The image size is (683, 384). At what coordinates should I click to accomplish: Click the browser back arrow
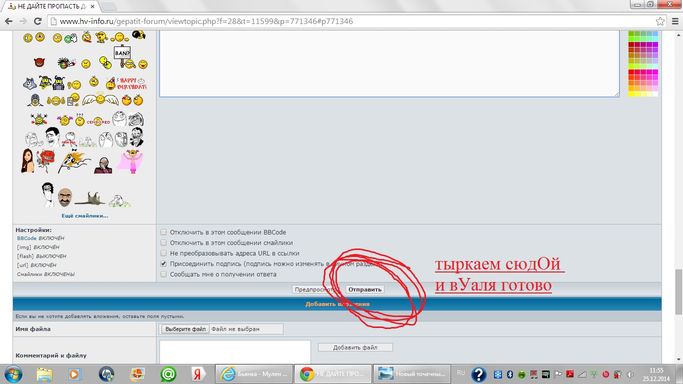click(x=8, y=21)
